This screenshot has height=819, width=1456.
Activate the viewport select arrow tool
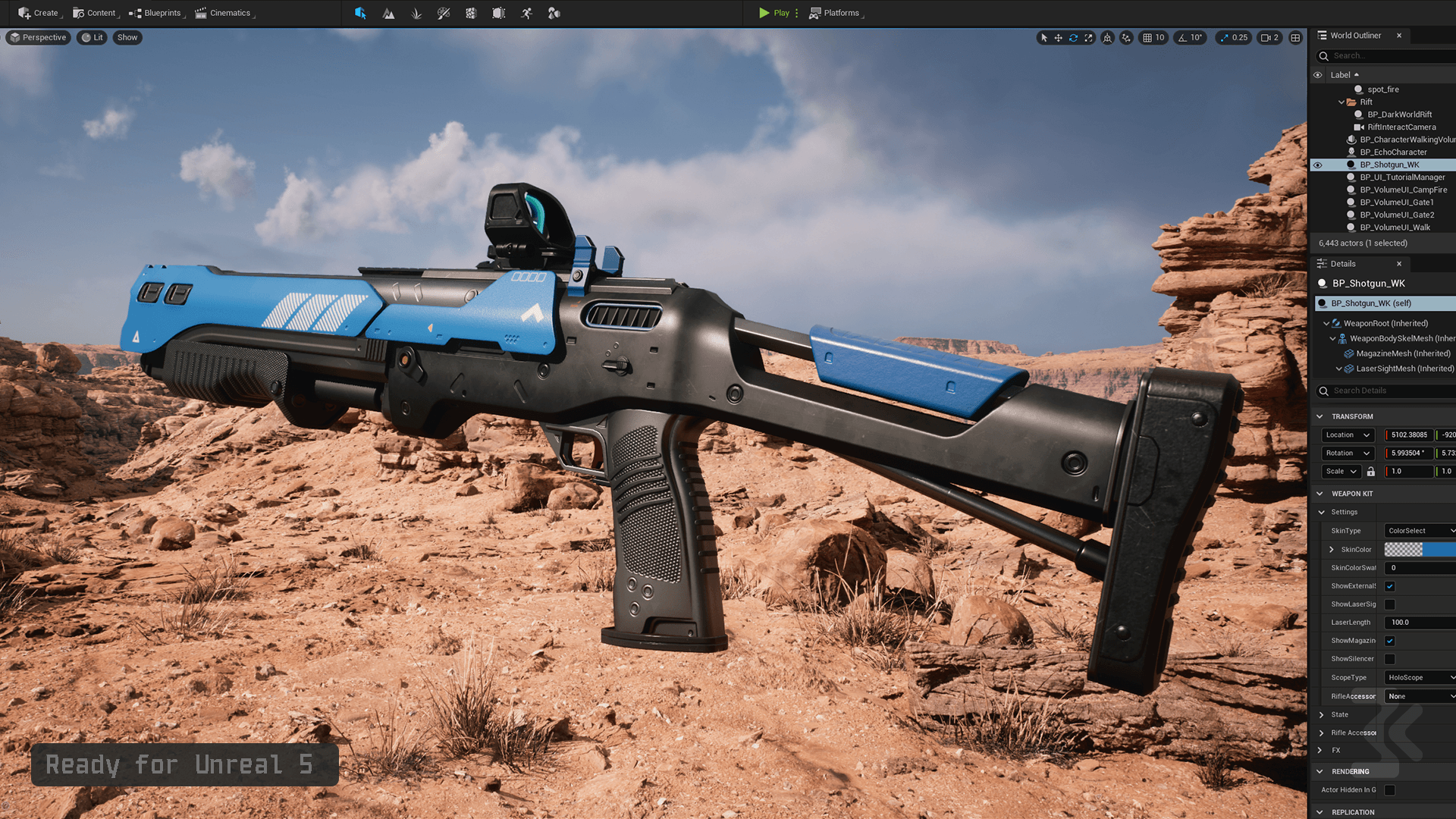click(x=1044, y=37)
